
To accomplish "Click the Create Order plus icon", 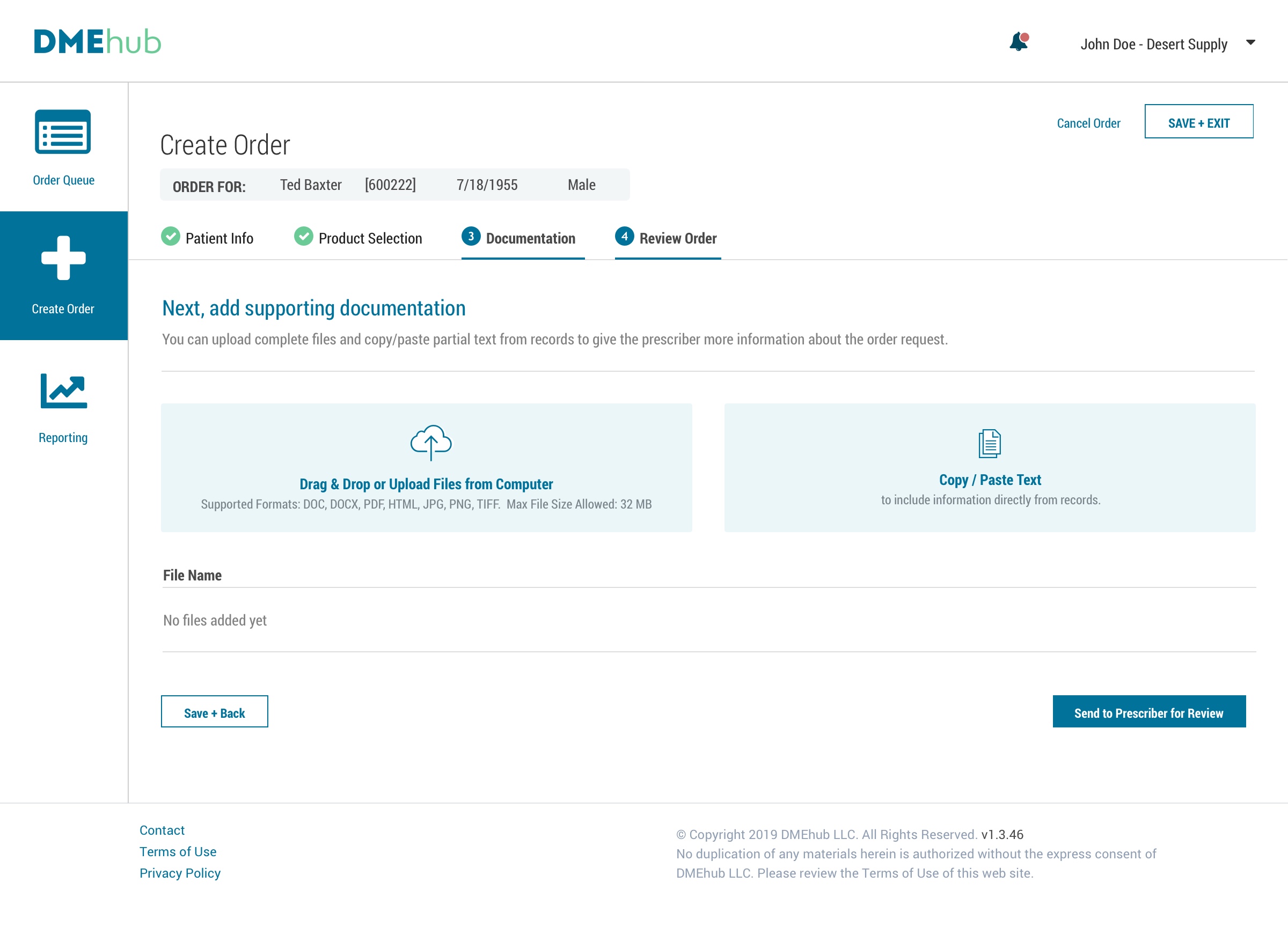I will (x=63, y=257).
